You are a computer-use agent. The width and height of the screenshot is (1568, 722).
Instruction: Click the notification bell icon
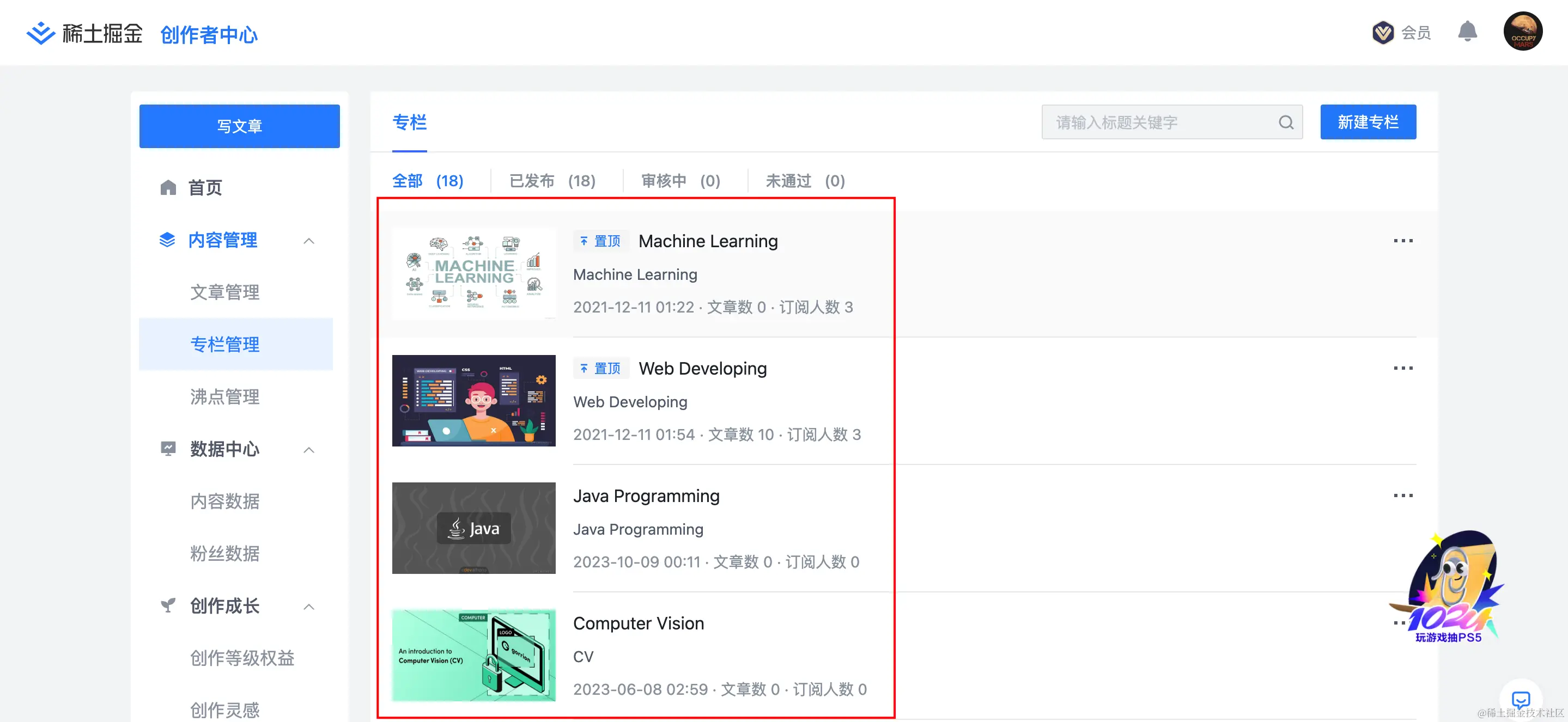(x=1467, y=32)
